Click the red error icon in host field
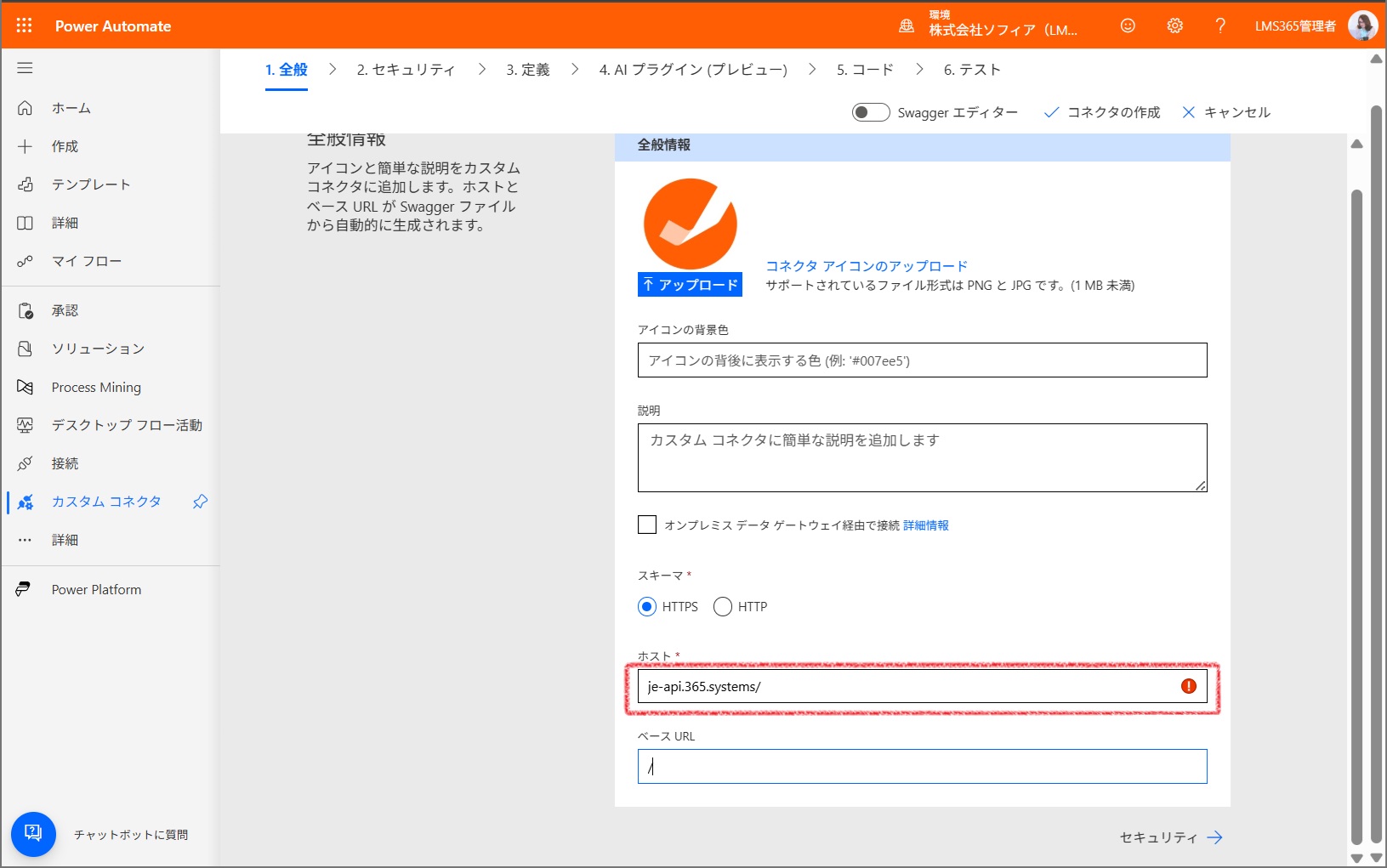The height and width of the screenshot is (868, 1387). [1189, 686]
